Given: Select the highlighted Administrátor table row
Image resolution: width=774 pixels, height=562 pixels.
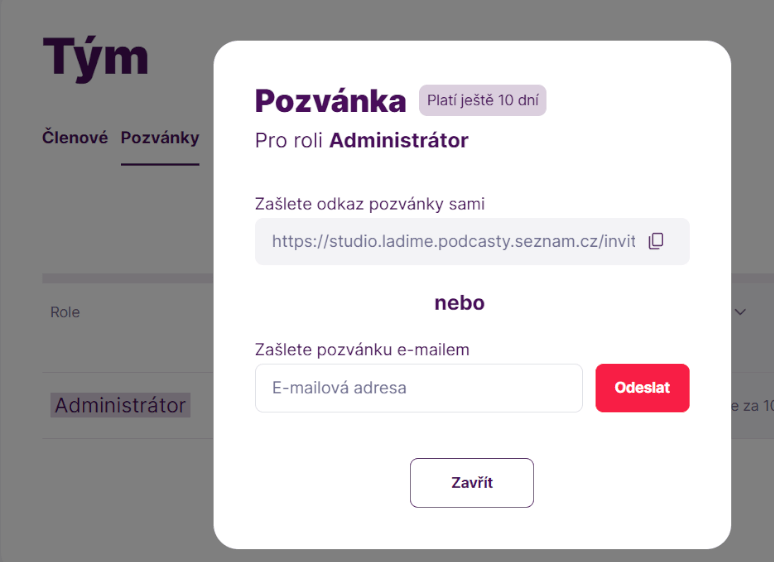Looking at the screenshot, I should (120, 405).
